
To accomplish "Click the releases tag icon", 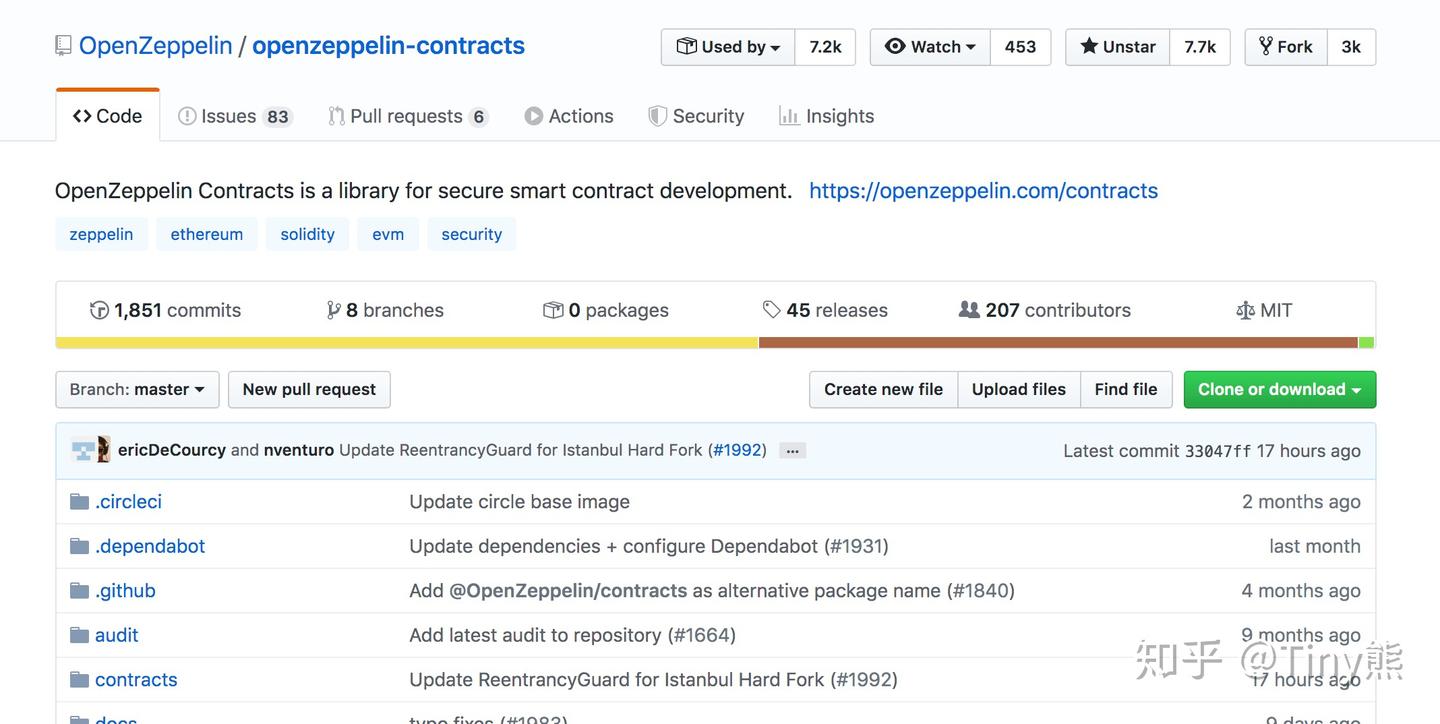I will tap(771, 310).
